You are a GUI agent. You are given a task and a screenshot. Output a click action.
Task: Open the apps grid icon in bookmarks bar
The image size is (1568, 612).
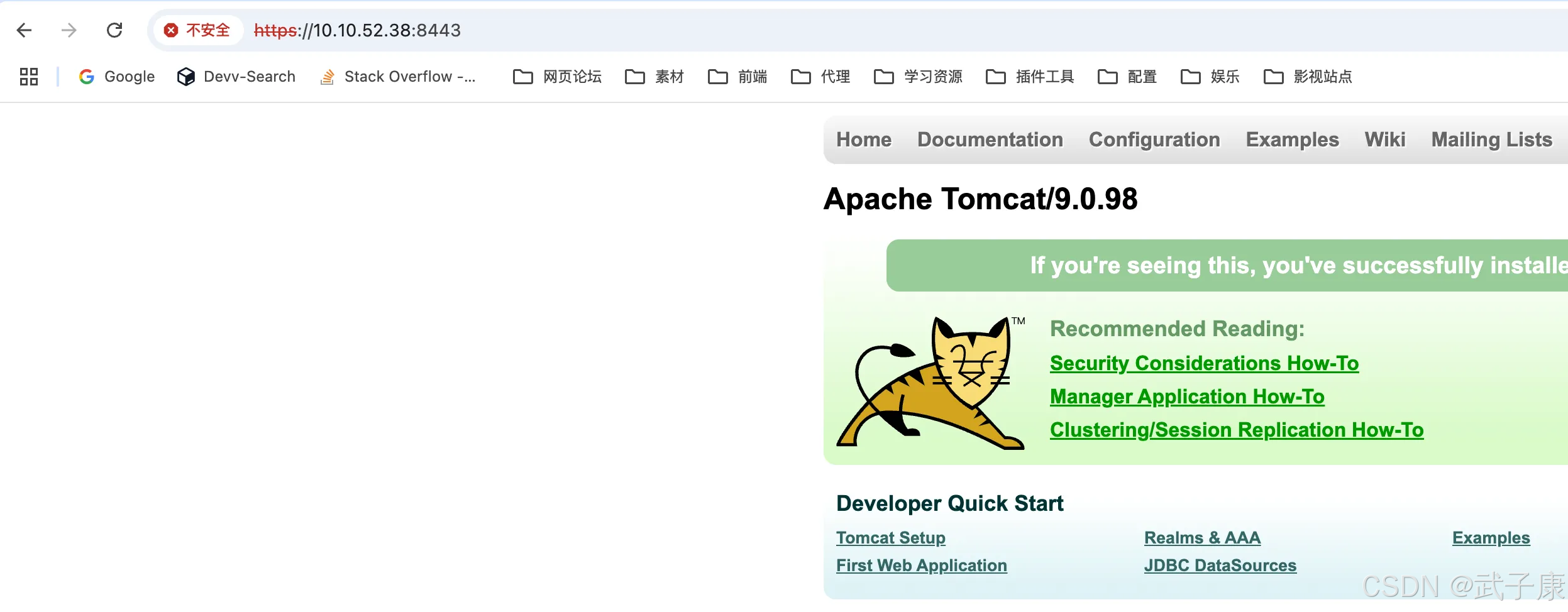(29, 77)
